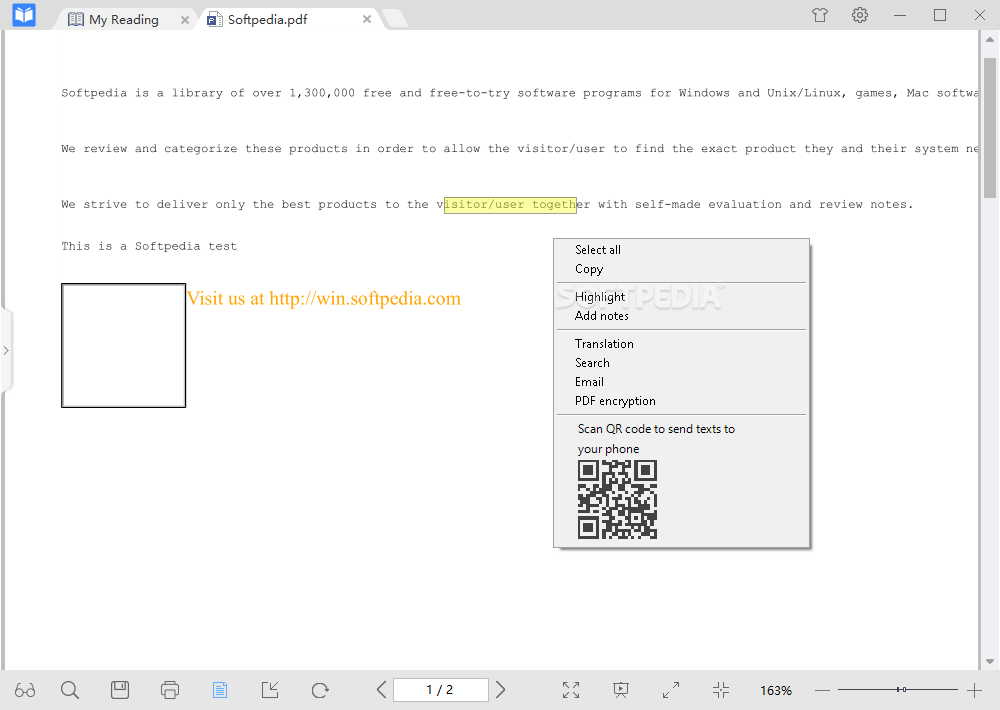Expand the left sidebar panel chevron
Screen dimensions: 1000x710
6,350
